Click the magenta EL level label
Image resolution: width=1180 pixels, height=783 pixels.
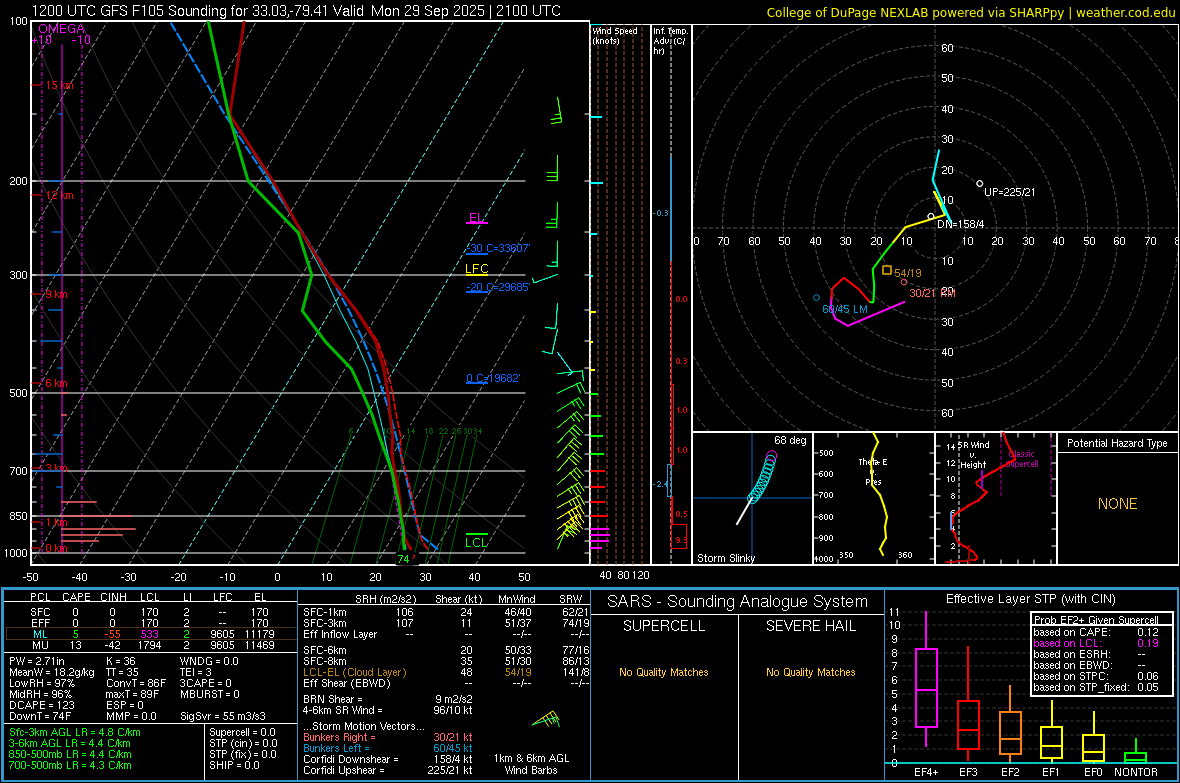point(476,218)
